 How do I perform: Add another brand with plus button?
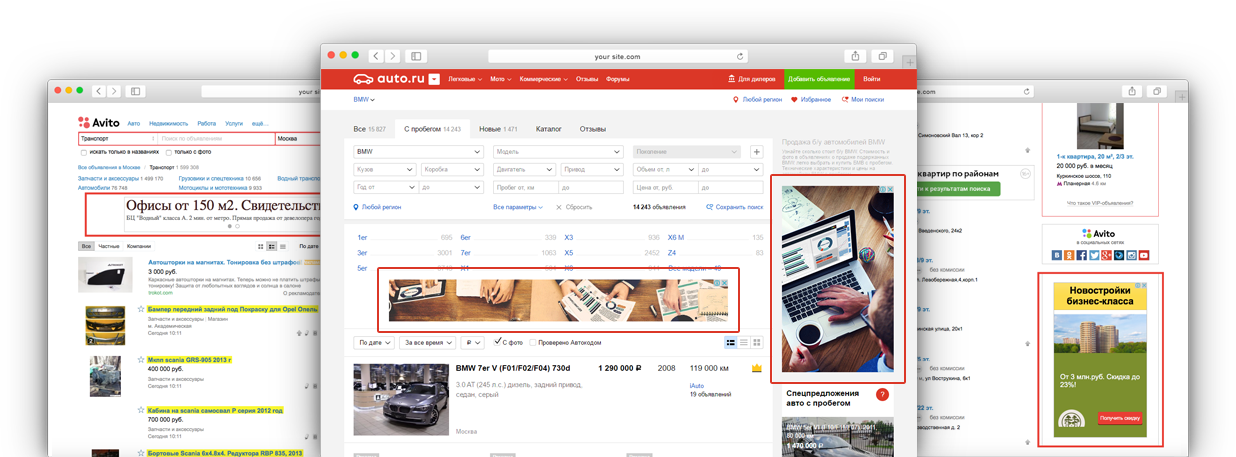(x=756, y=152)
